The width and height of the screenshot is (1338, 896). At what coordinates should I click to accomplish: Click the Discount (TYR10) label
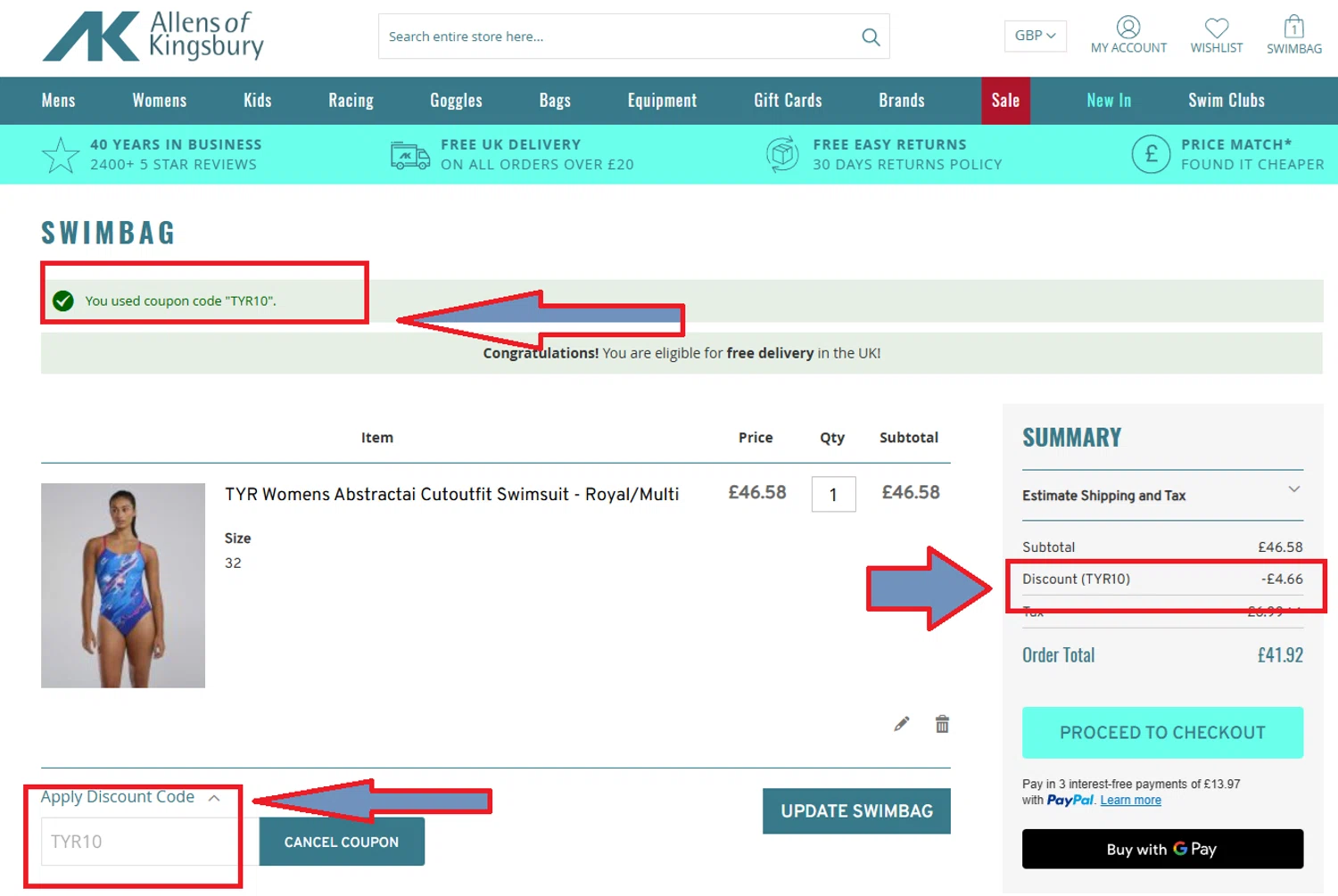(x=1076, y=580)
